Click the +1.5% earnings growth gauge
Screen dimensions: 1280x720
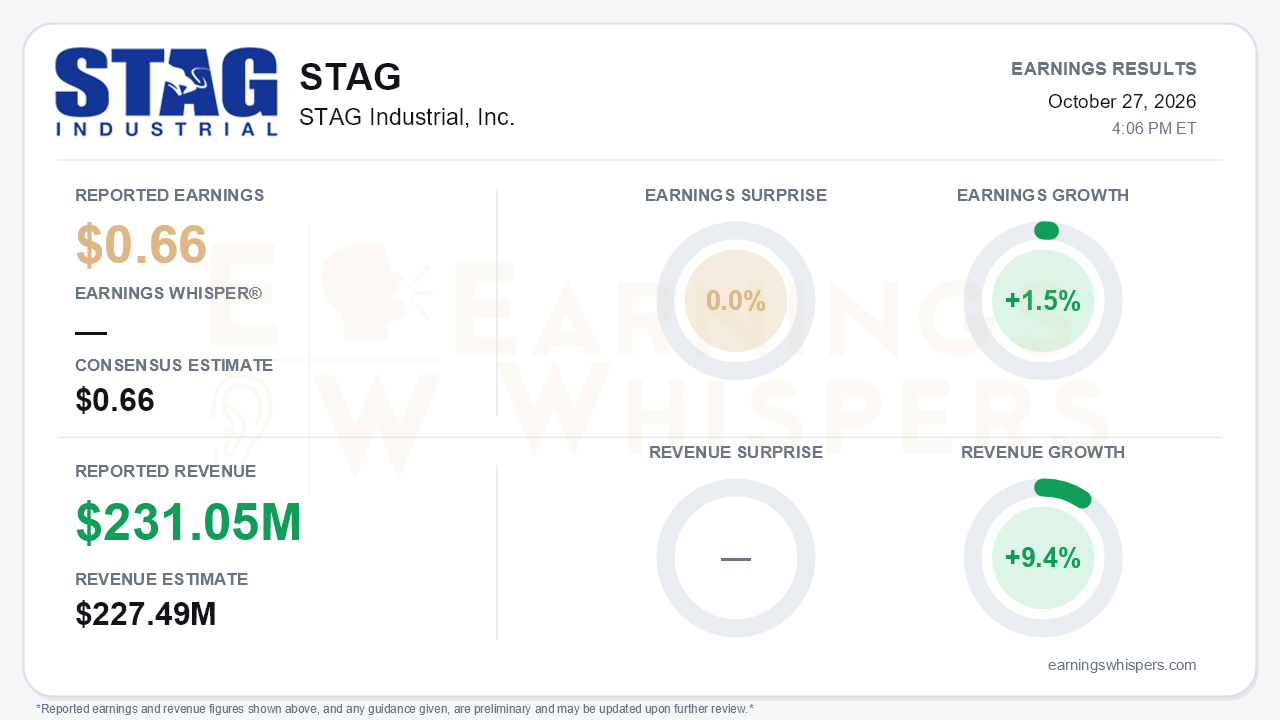[x=1043, y=301]
